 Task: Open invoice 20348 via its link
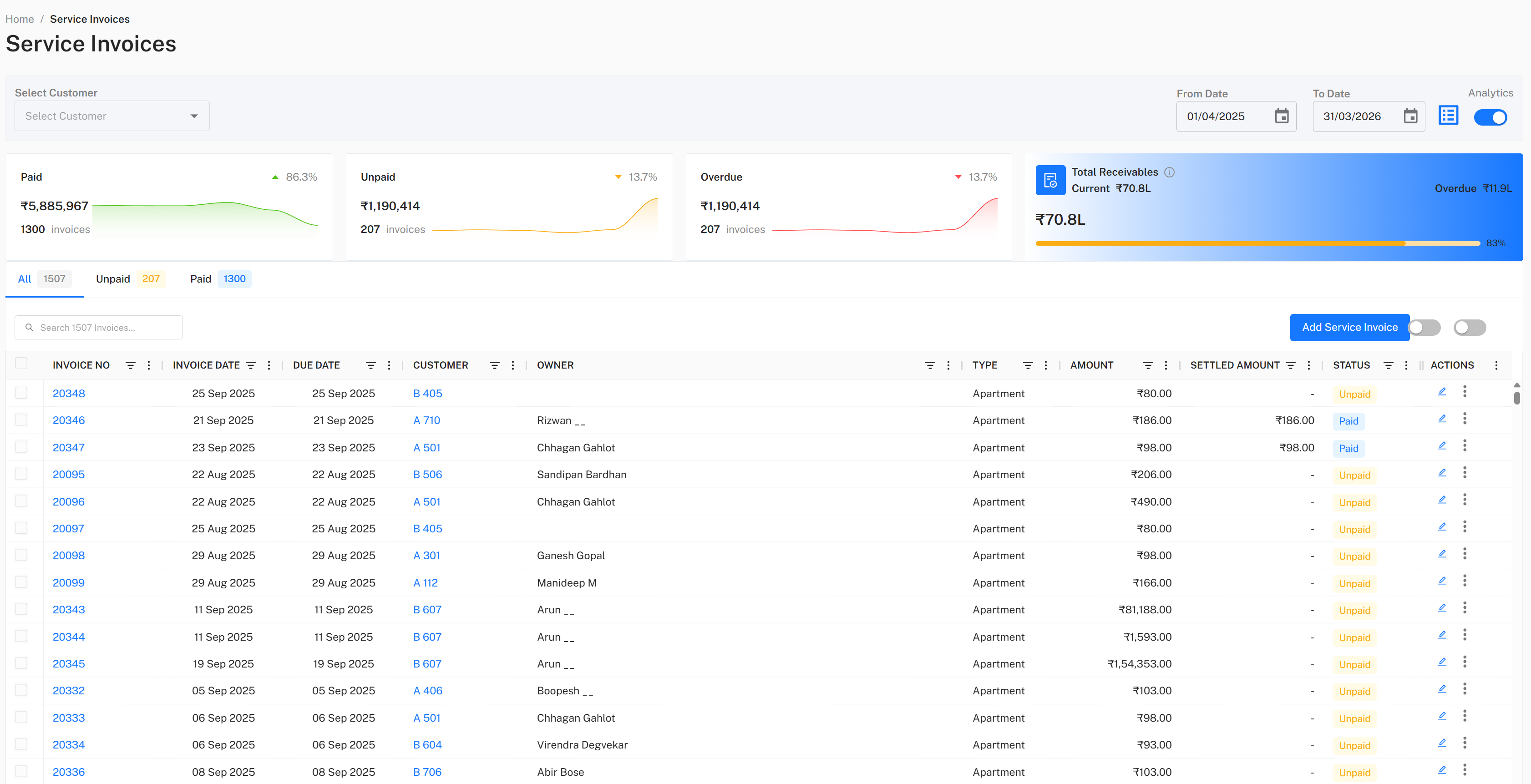click(x=68, y=393)
